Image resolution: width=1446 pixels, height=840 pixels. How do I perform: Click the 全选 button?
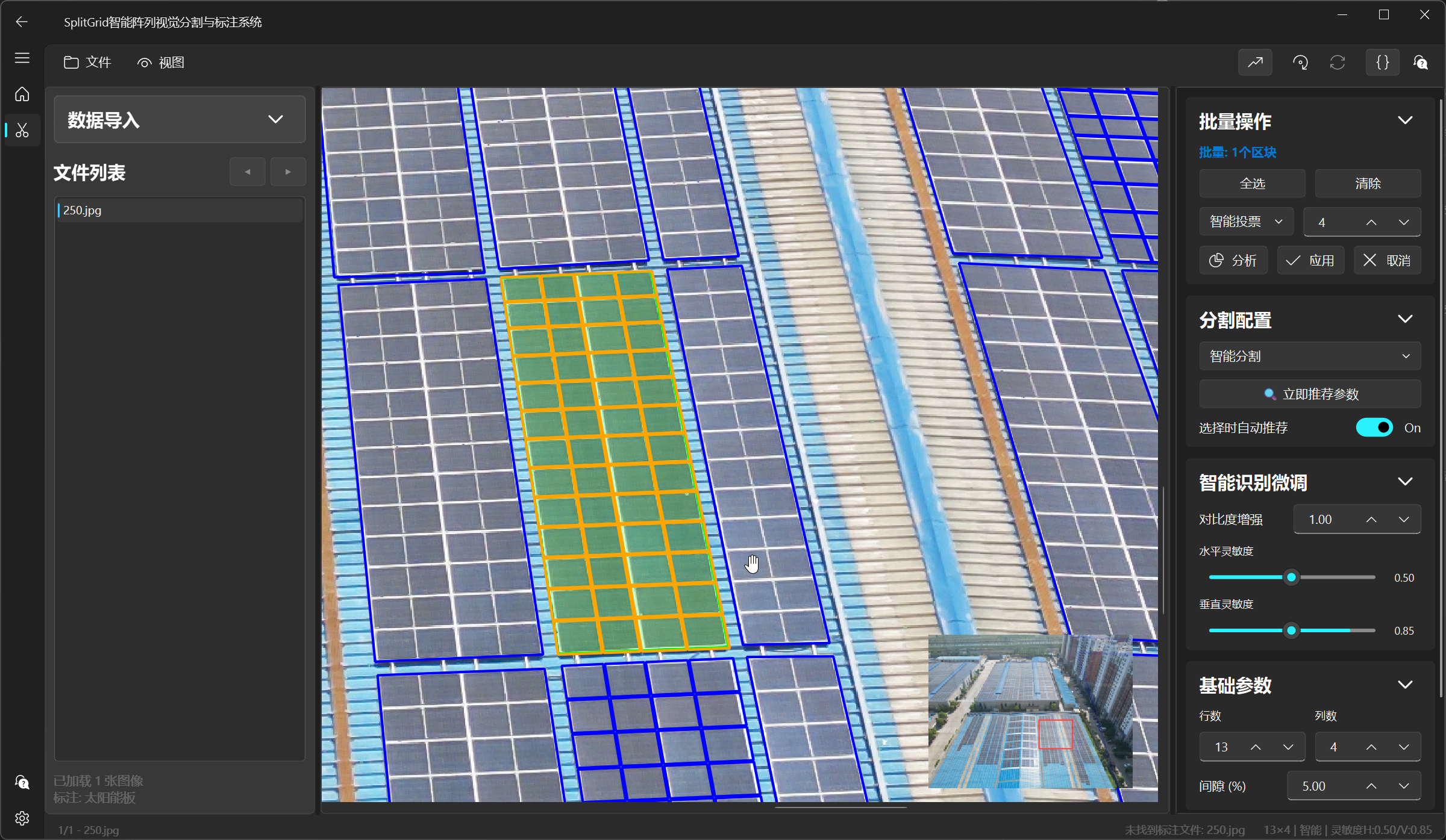click(x=1252, y=183)
